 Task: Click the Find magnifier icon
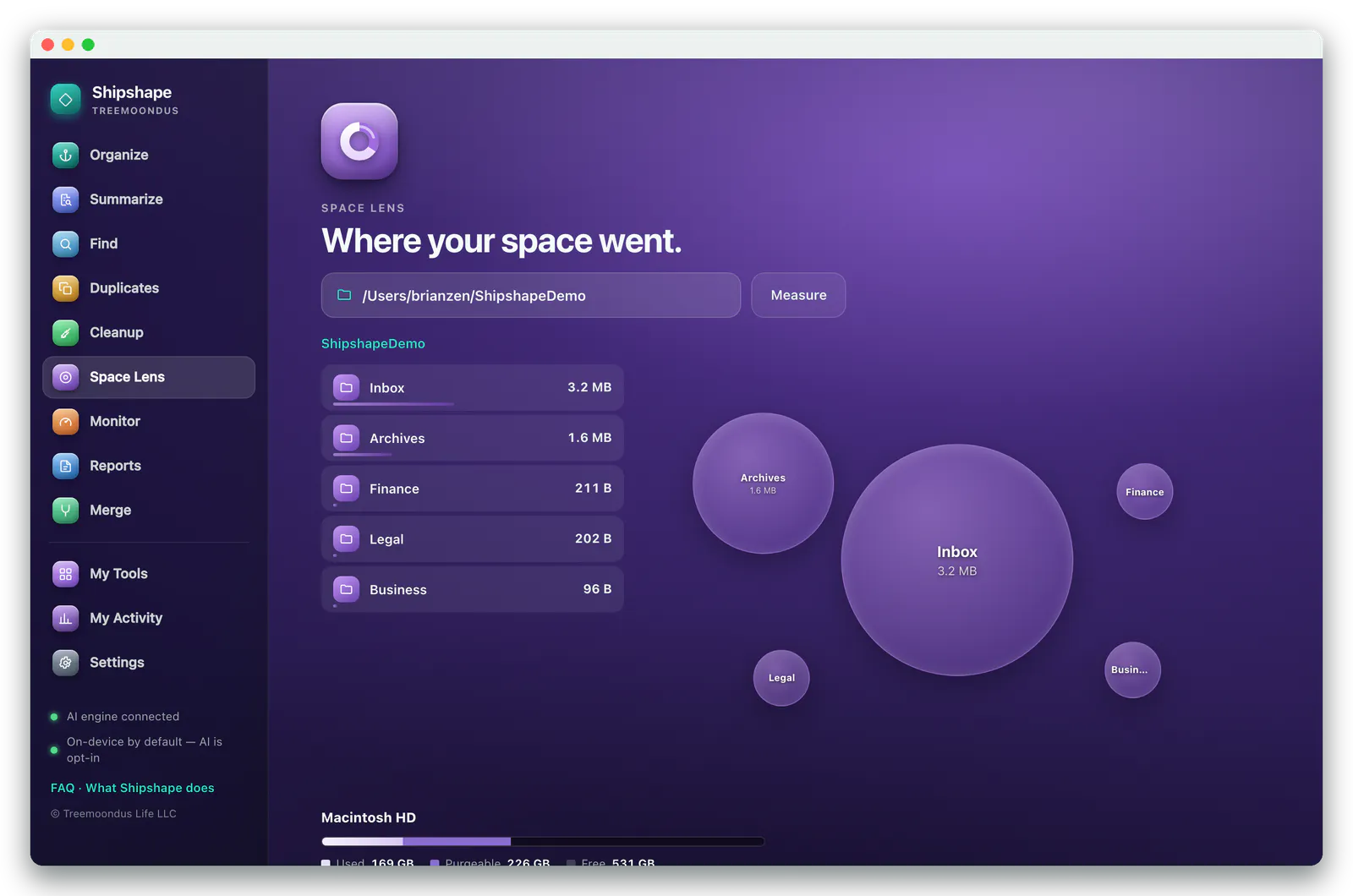pyautogui.click(x=65, y=243)
